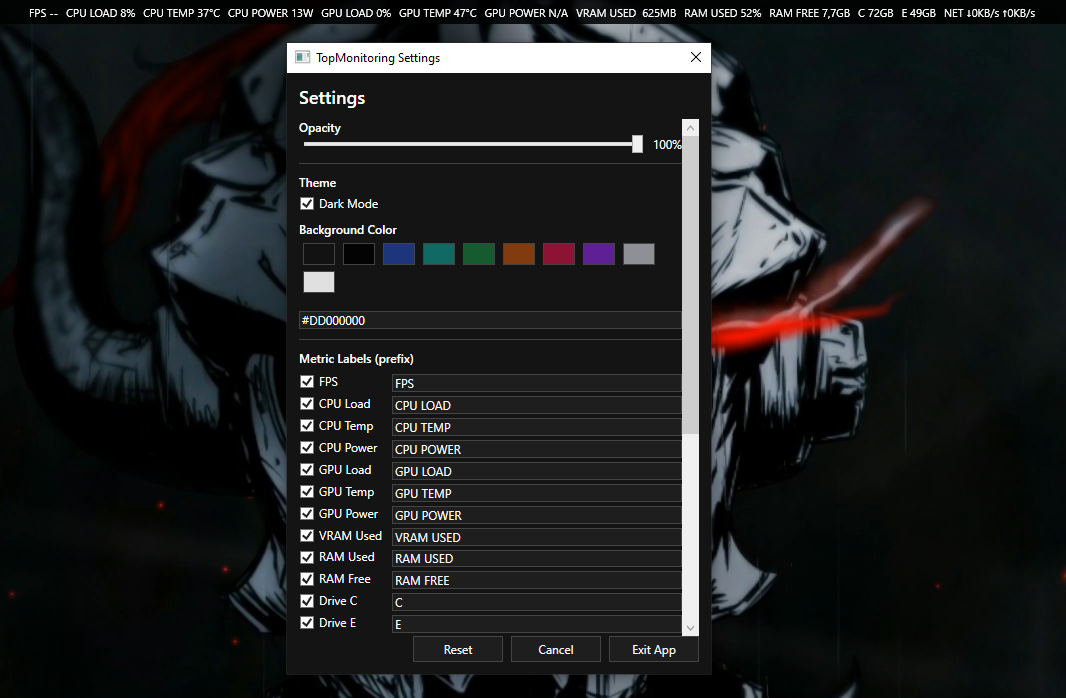Uncheck the GPU Power metric label

tap(307, 513)
